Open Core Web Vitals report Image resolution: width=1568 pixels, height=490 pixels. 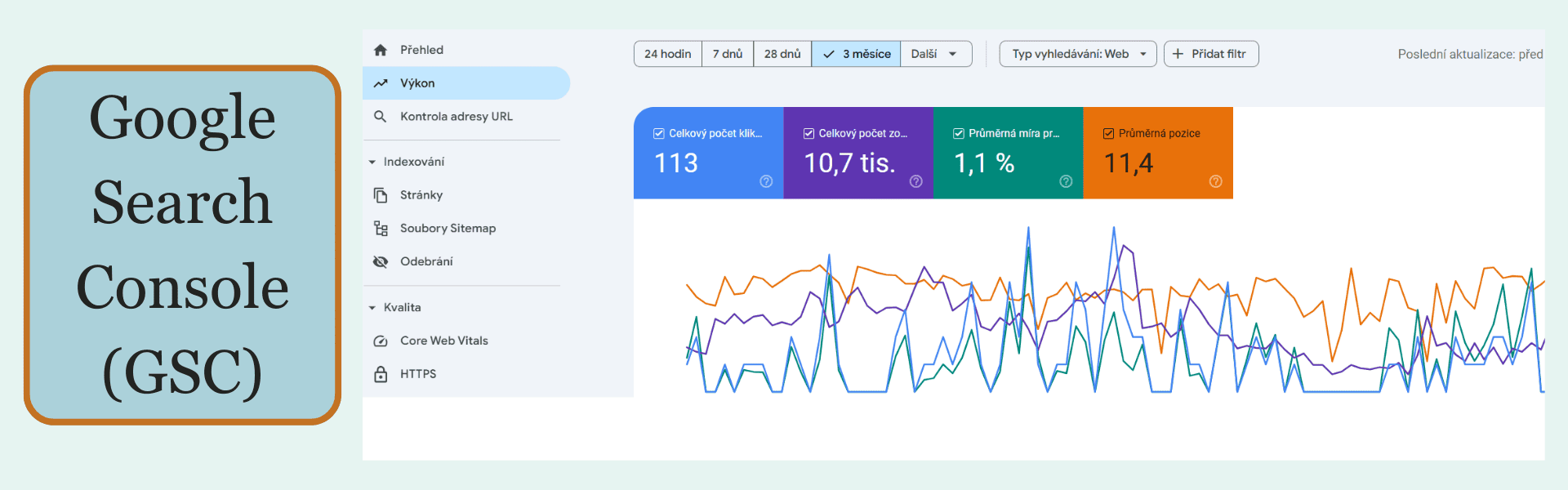(466, 341)
